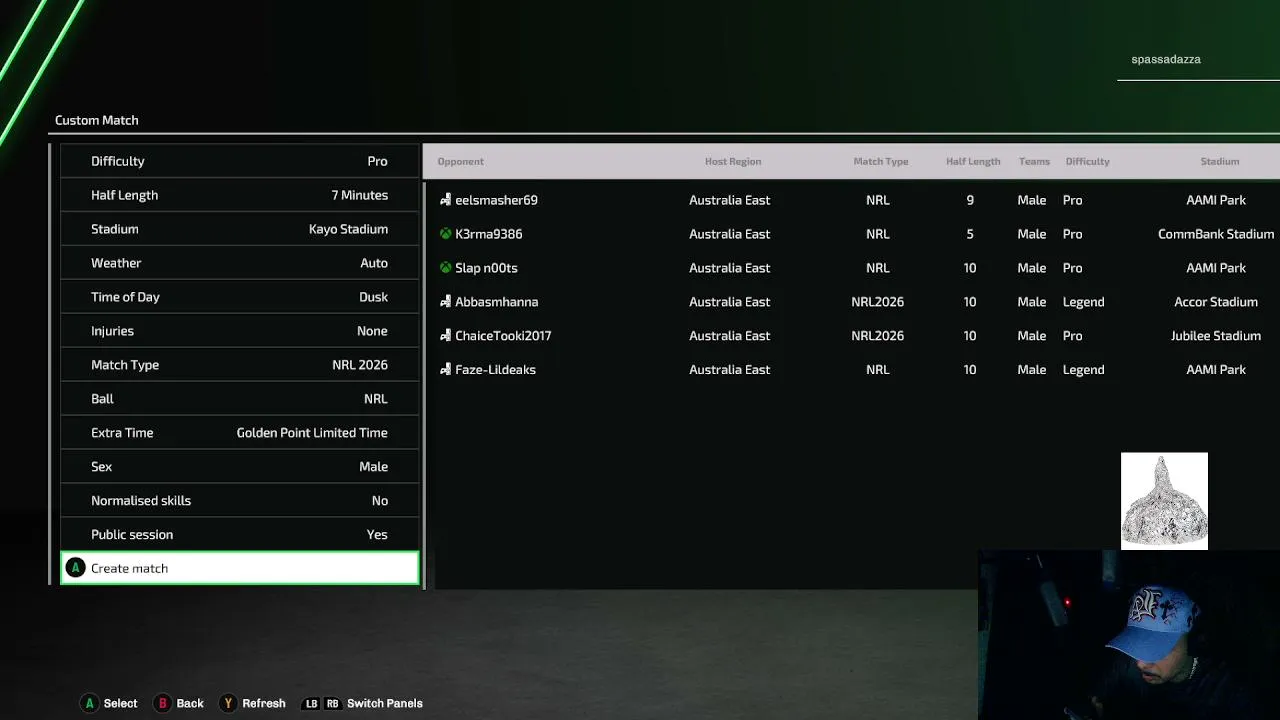Click the PlayStation icon beside ChaiceTooki2017
The image size is (1280, 720).
pos(446,336)
